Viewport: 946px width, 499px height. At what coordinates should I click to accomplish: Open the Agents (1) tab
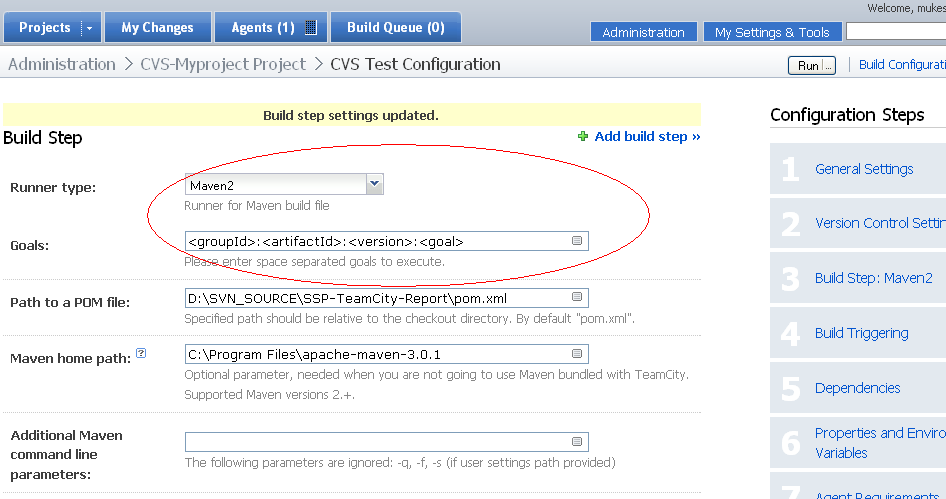tap(263, 28)
